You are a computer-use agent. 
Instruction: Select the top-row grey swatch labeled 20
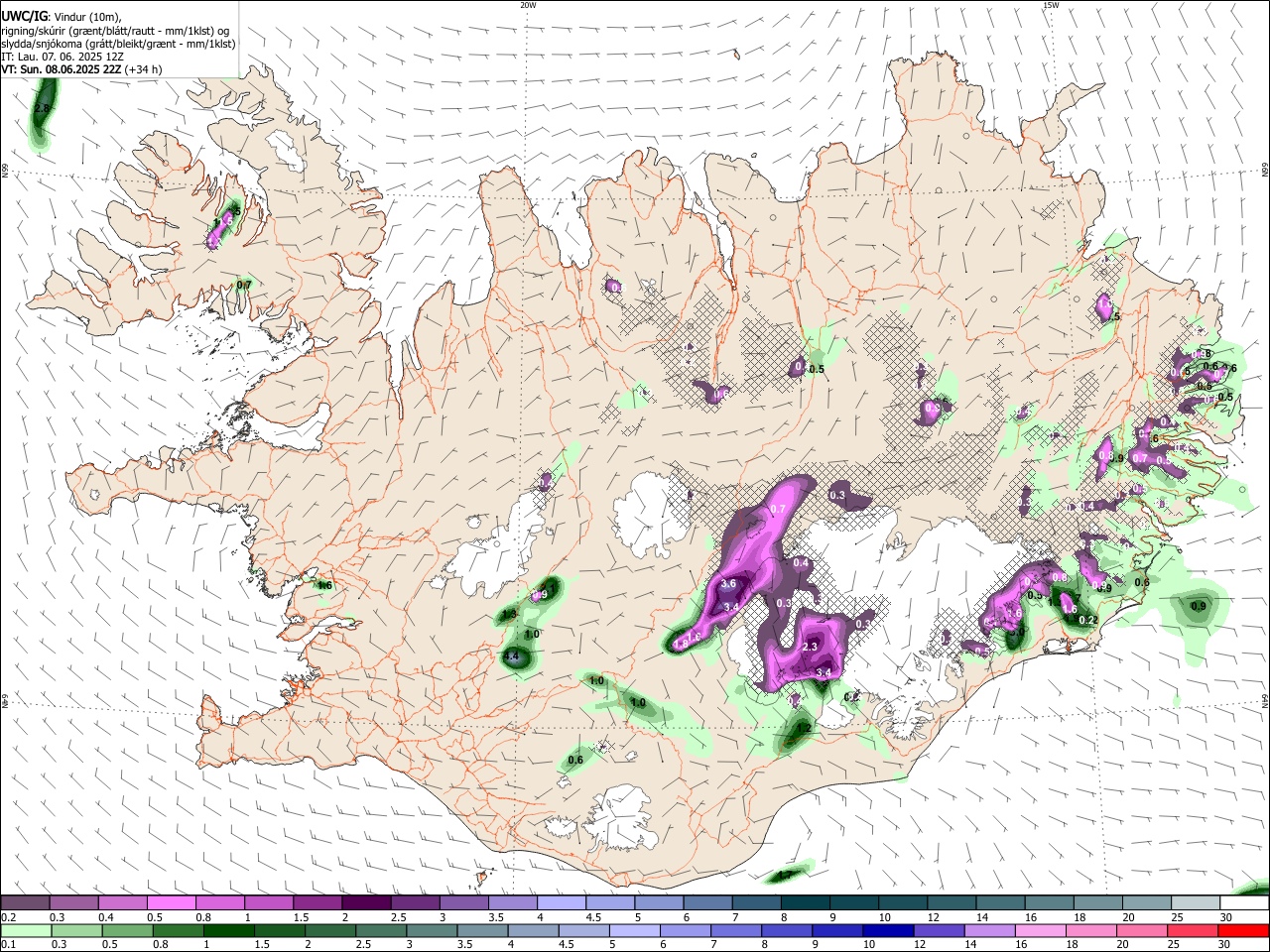[x=1148, y=902]
